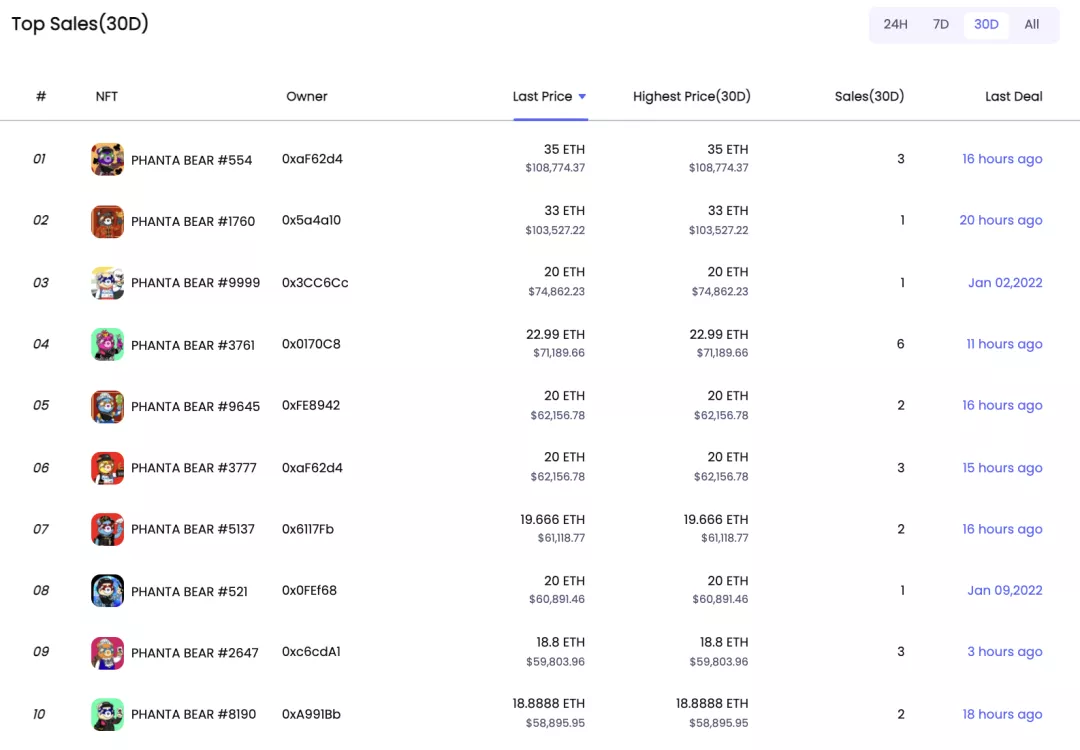Image resolution: width=1080 pixels, height=750 pixels.
Task: Open the PHANTA BEAR #9645 name link
Action: tap(196, 406)
